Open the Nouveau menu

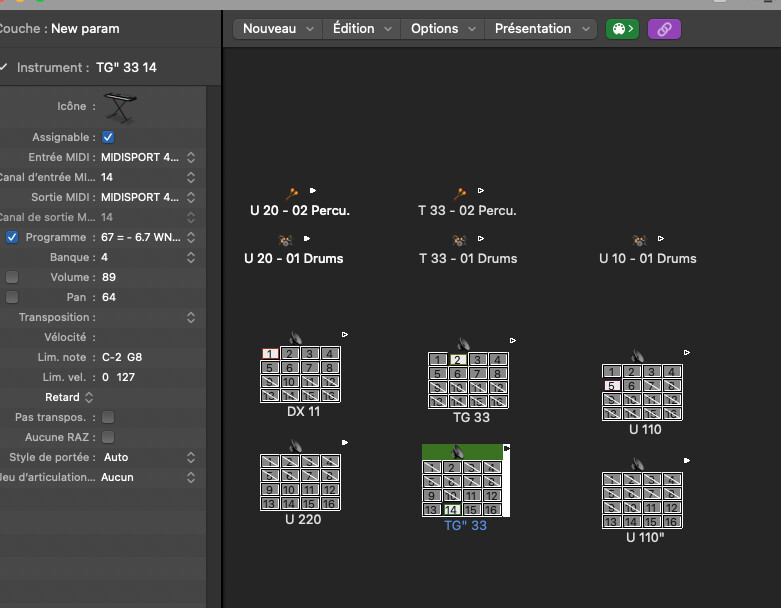coord(278,29)
